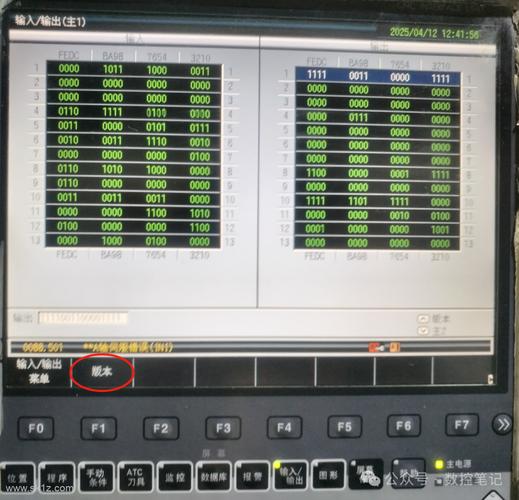
Task: Open the 监控 monitor screen key
Action: pyautogui.click(x=174, y=477)
